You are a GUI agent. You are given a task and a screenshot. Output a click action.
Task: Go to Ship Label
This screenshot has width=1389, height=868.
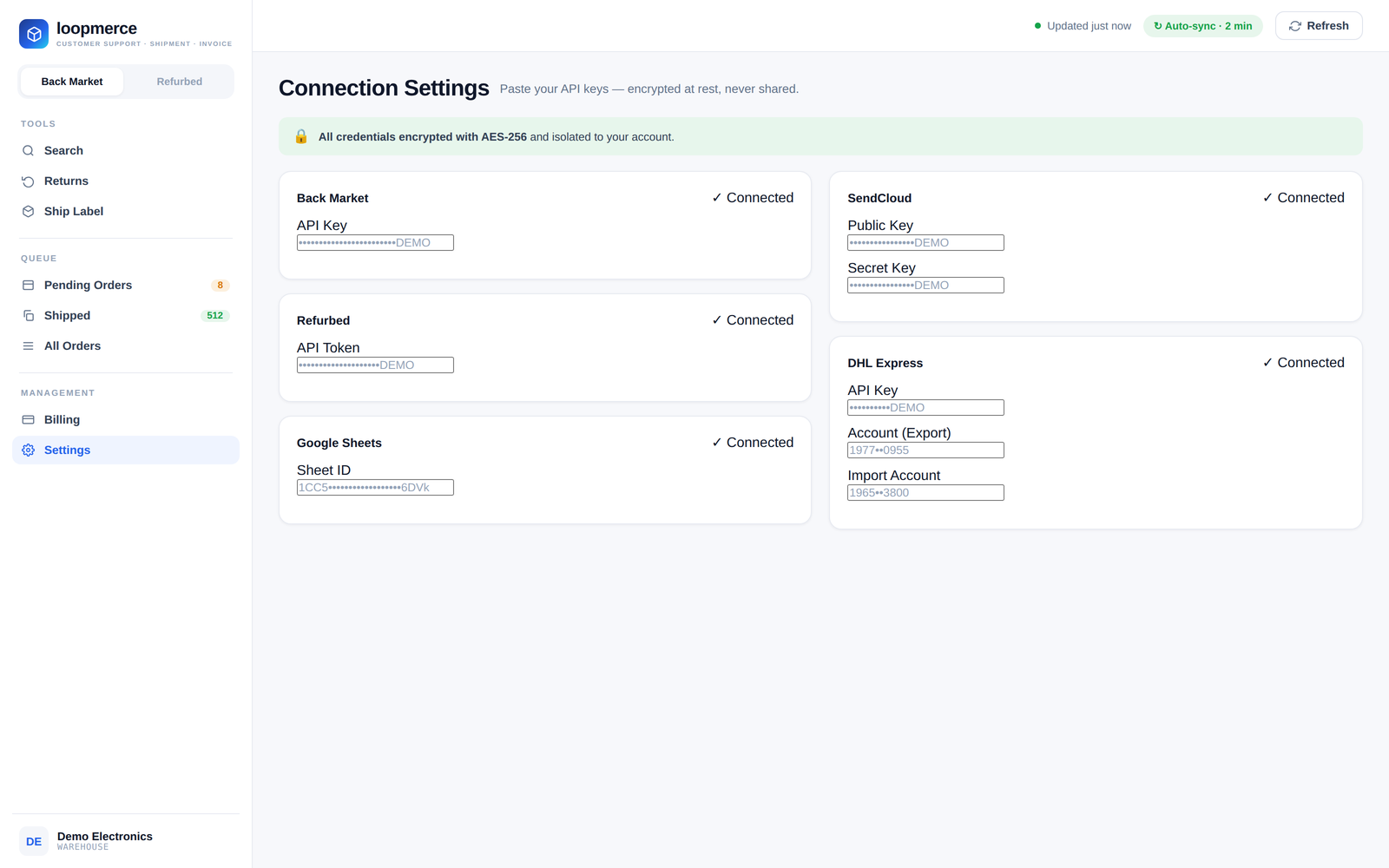point(126,212)
